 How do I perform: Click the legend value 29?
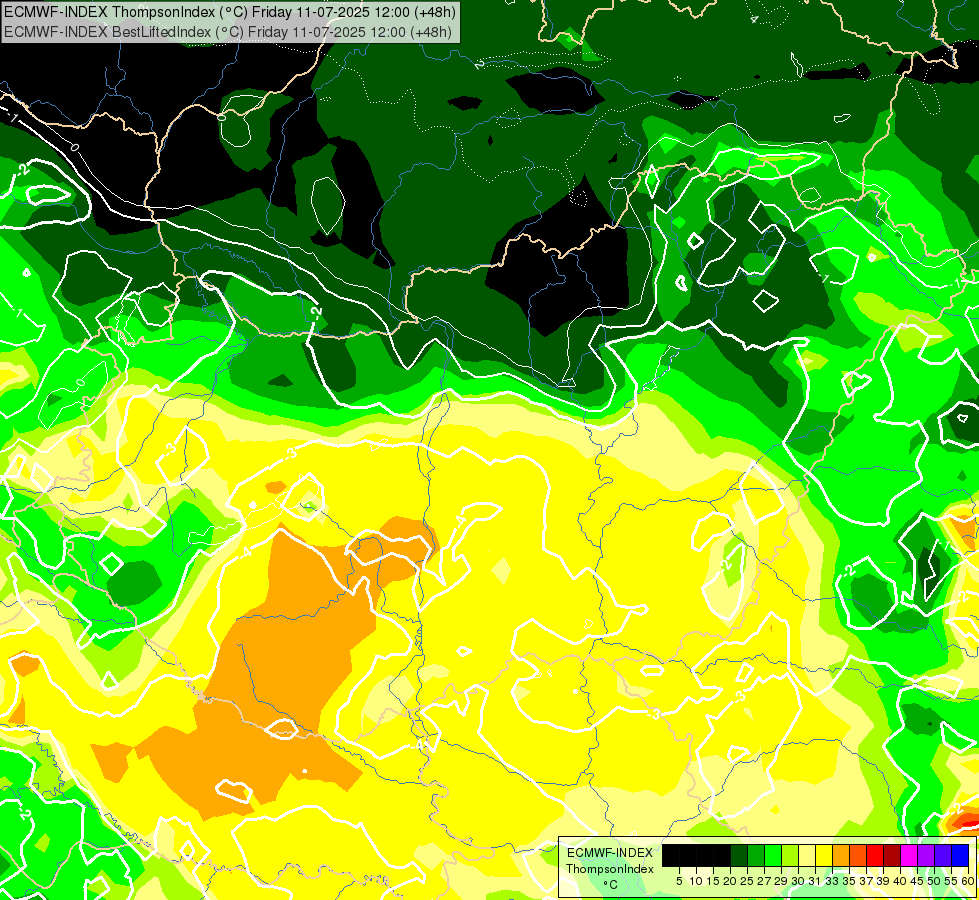click(x=781, y=881)
